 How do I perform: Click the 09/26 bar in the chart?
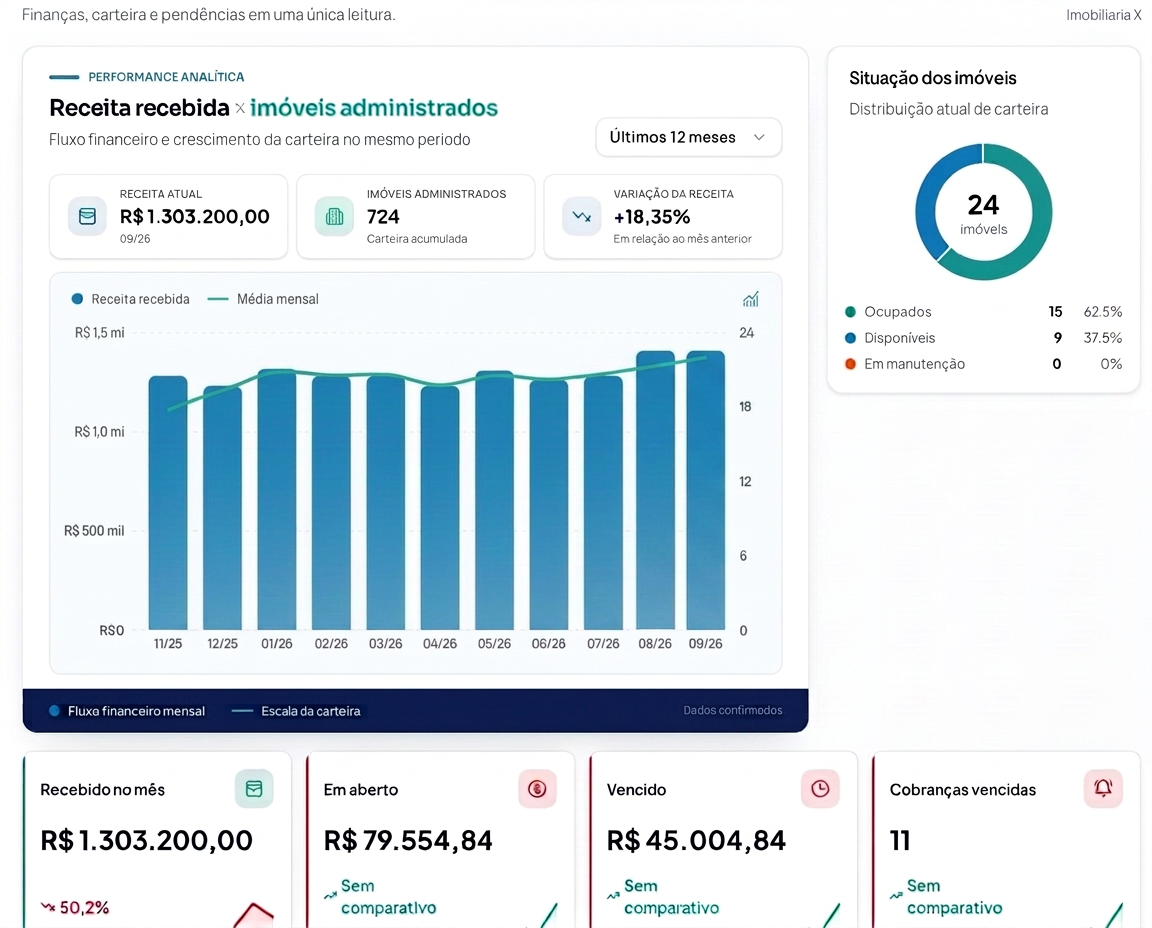(x=706, y=491)
